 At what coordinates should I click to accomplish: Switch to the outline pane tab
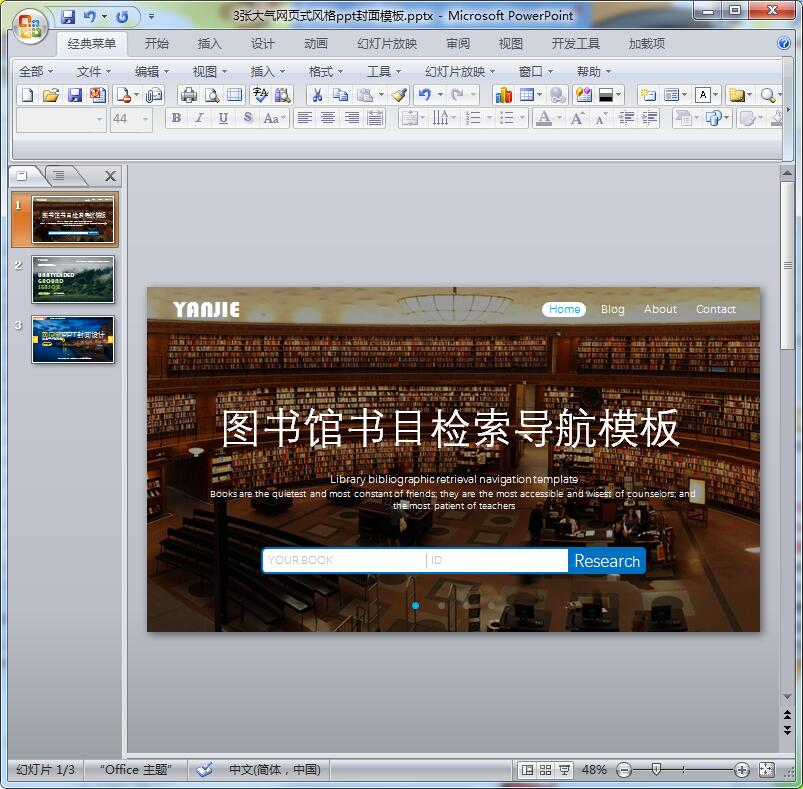click(x=60, y=176)
